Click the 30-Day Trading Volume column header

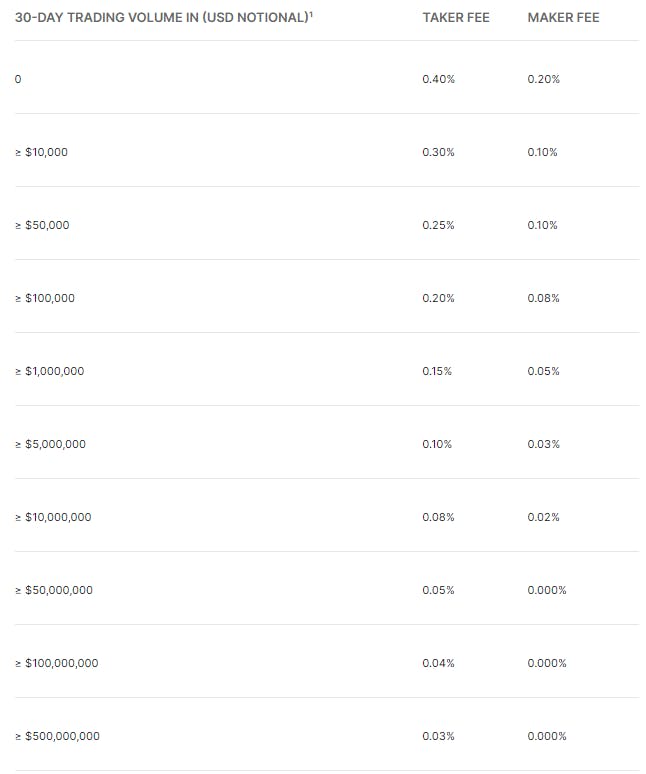tap(163, 17)
